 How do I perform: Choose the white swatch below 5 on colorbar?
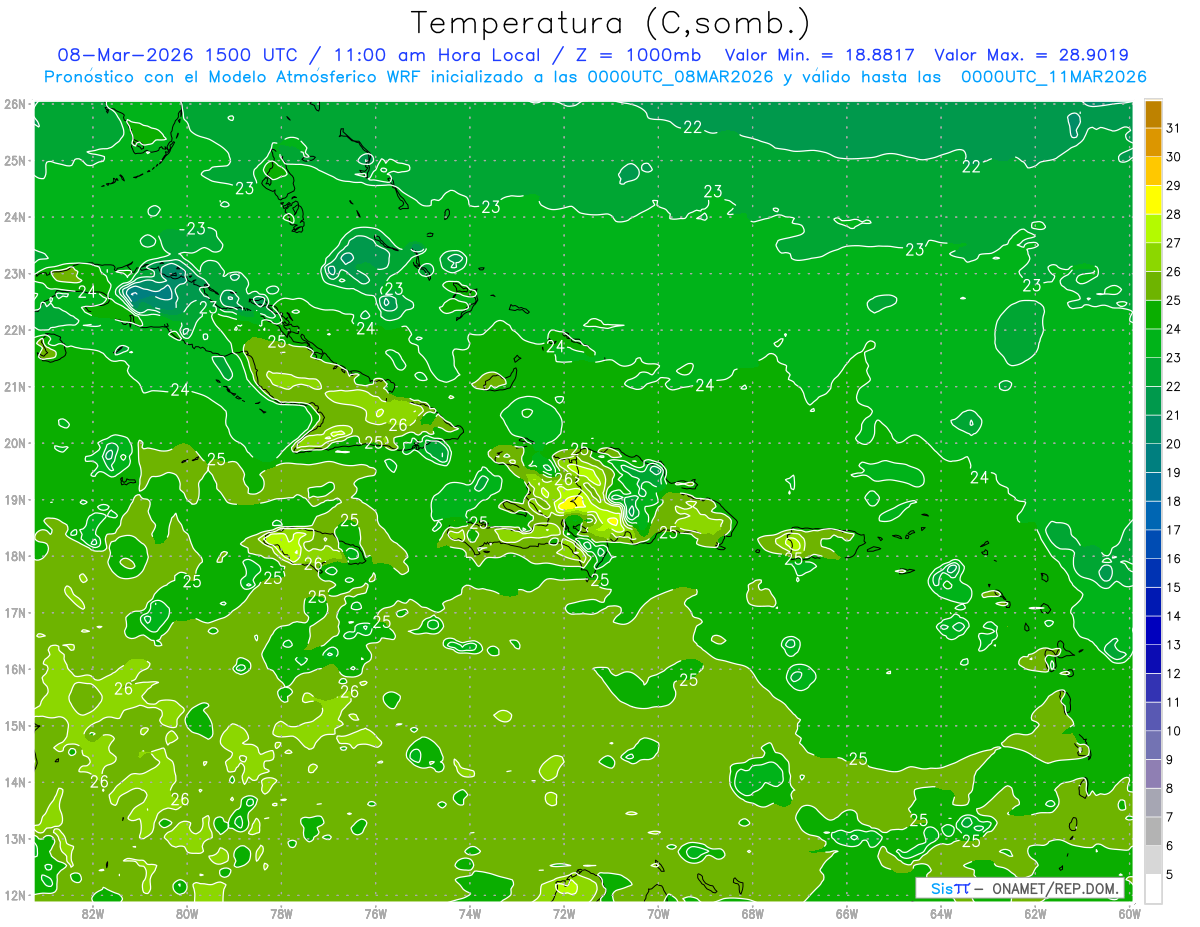tap(1153, 888)
